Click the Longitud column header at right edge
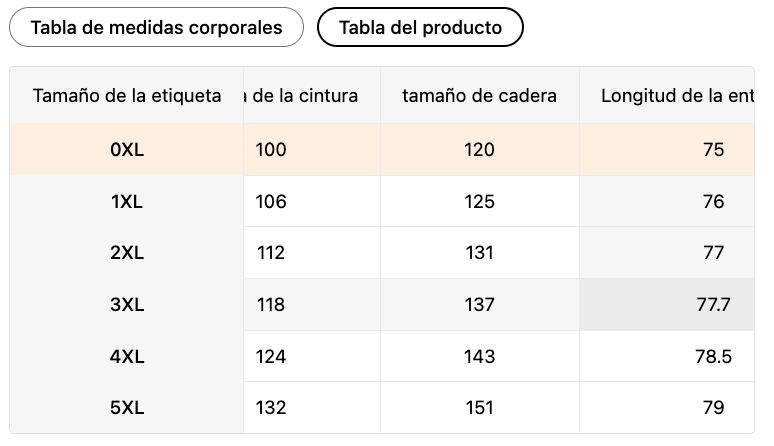This screenshot has height=446, width=774. point(675,95)
